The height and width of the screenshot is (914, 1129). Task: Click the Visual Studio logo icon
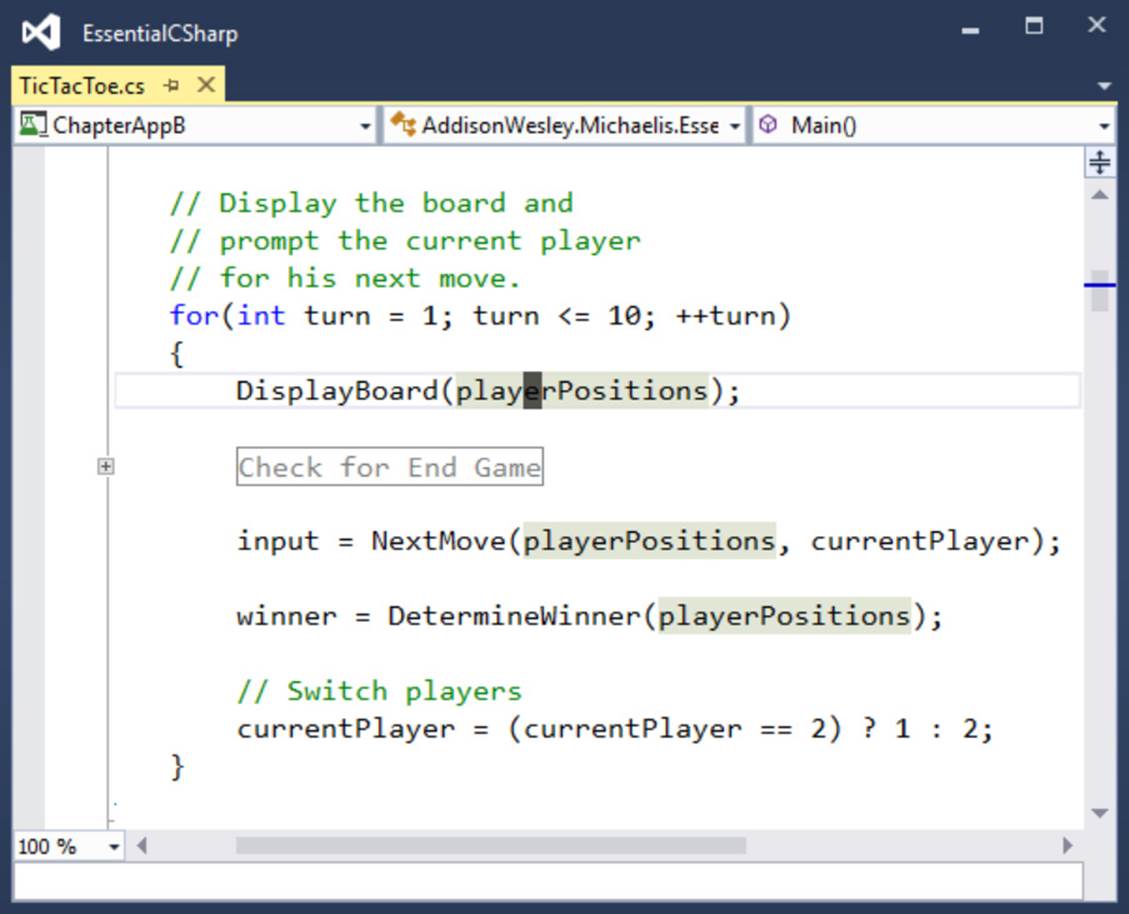click(41, 32)
